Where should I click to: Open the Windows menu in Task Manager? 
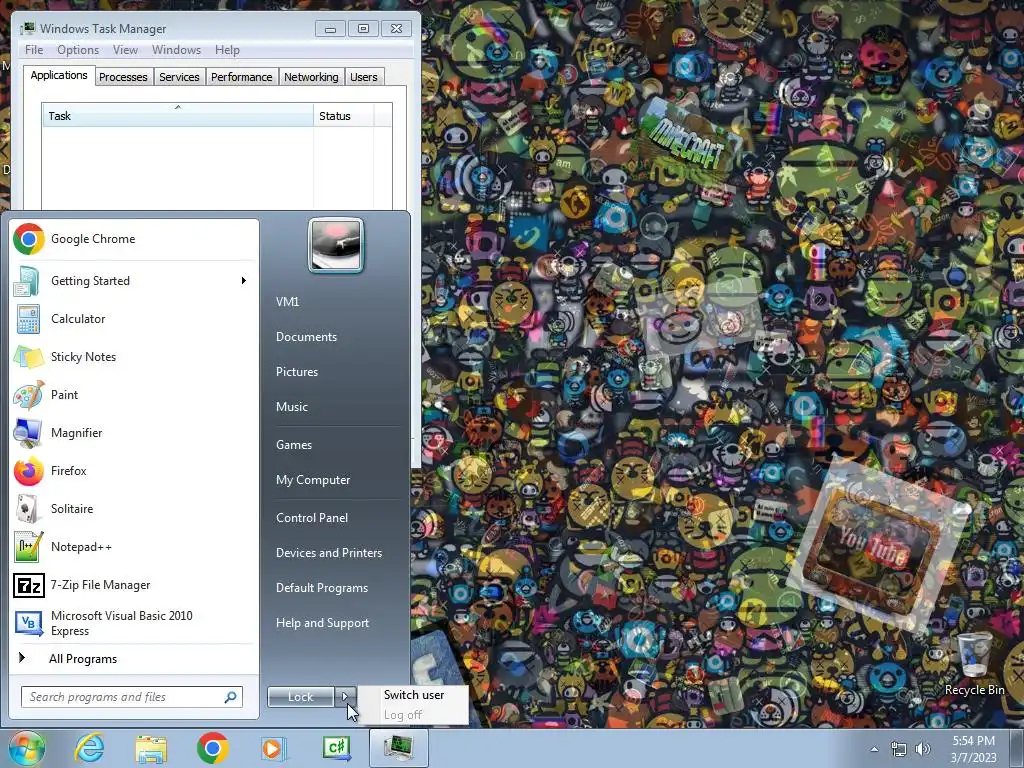tap(176, 50)
